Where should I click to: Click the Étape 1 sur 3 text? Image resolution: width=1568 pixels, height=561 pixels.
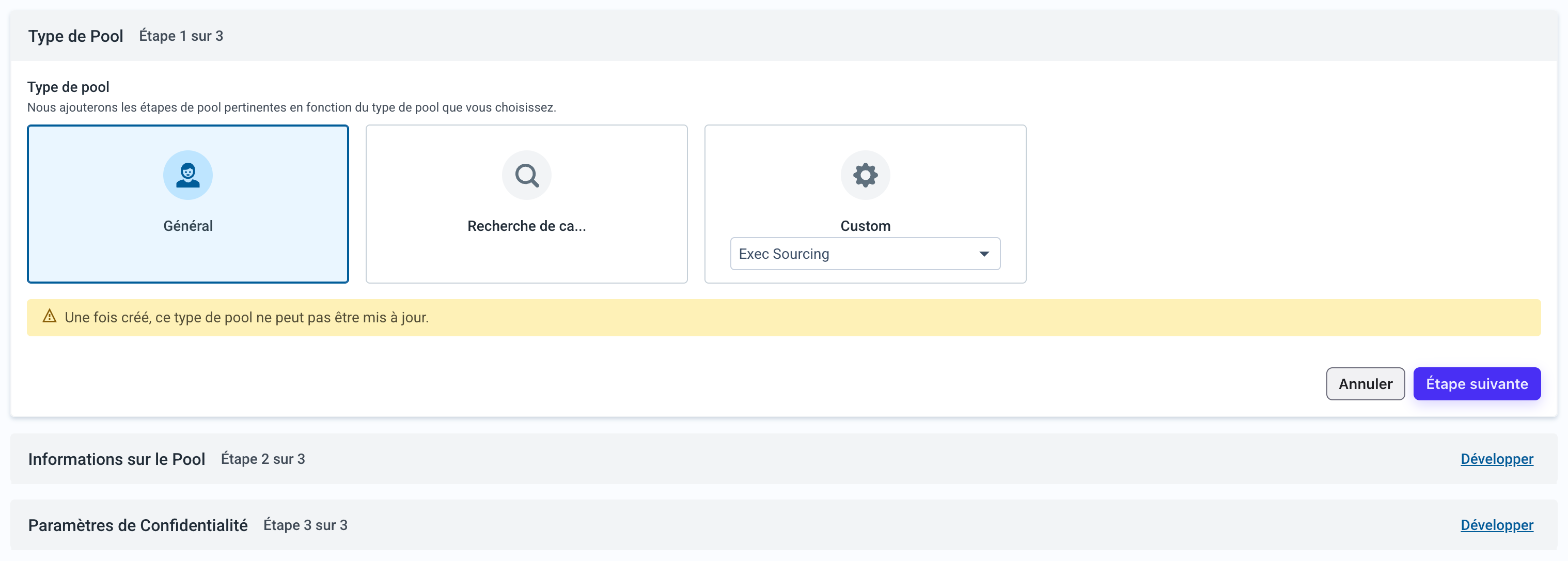click(x=181, y=36)
